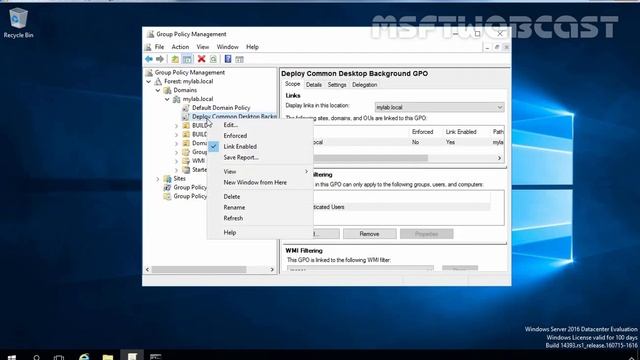This screenshot has width=640, height=360.
Task: Collapse the Domains tree node
Action: coord(158,90)
